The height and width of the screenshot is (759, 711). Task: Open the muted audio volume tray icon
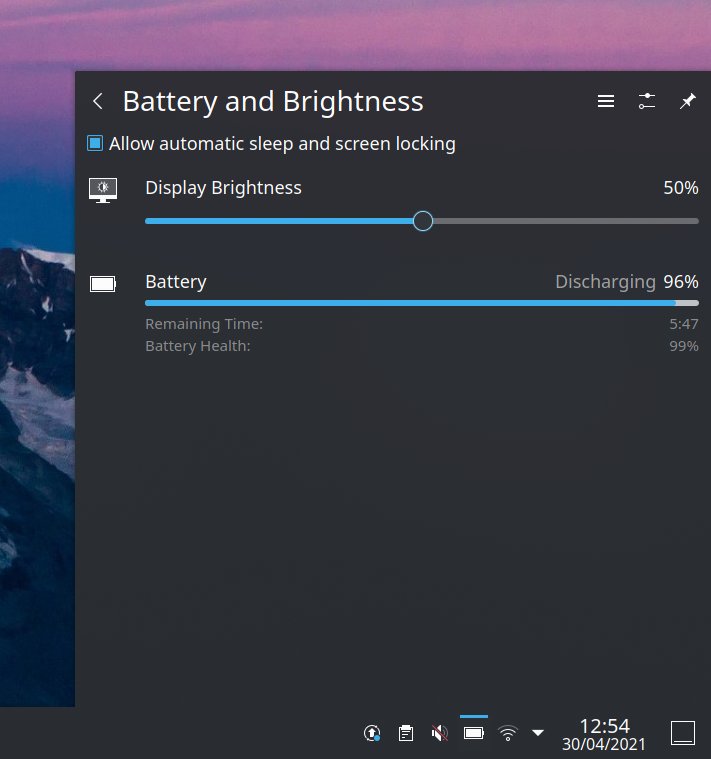(x=439, y=733)
